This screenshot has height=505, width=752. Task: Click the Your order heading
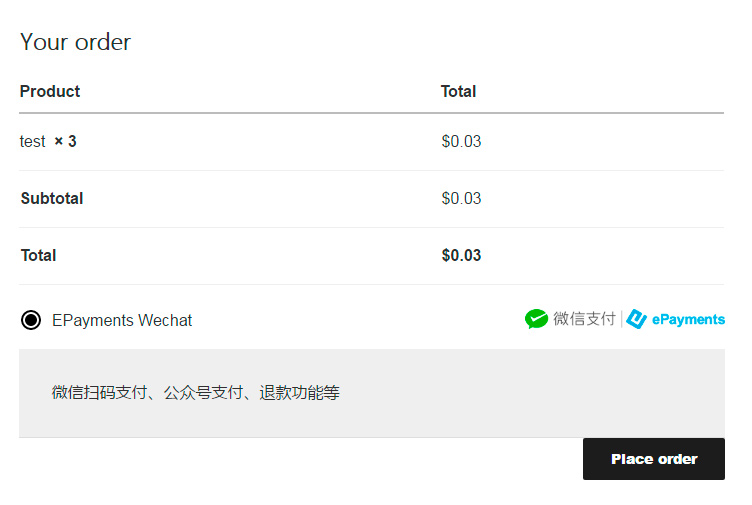click(75, 42)
